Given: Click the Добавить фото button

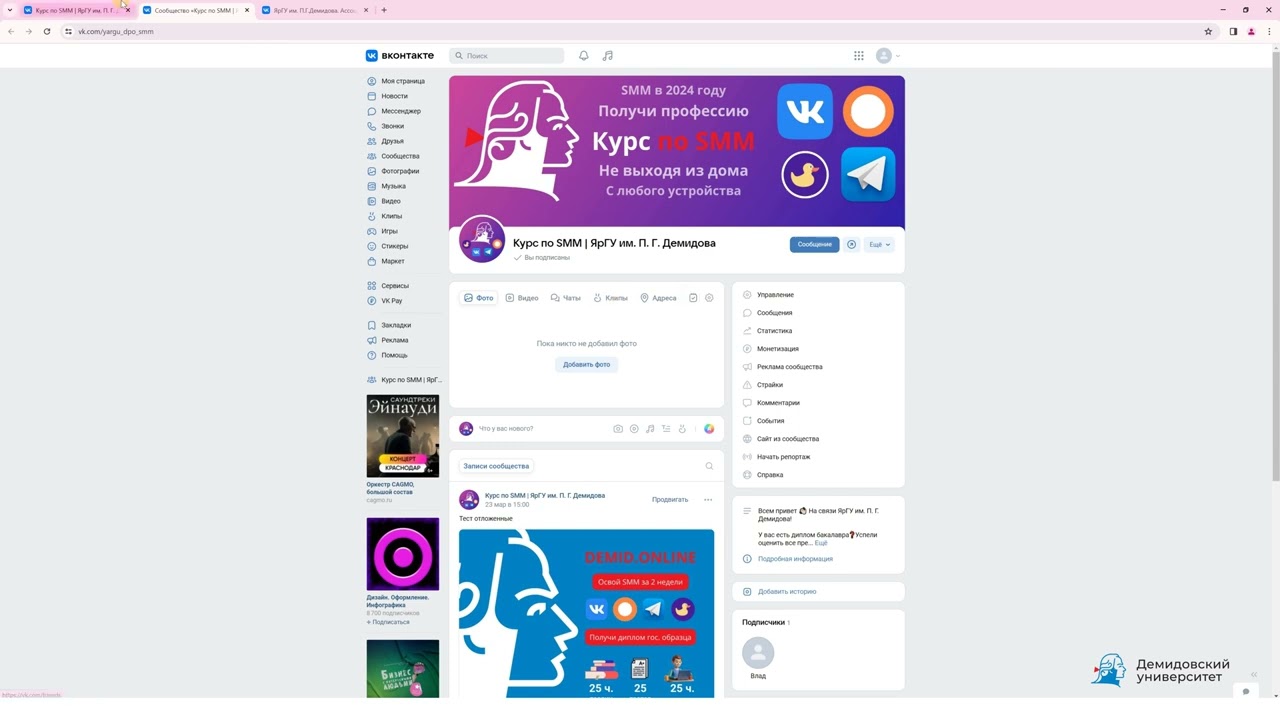Looking at the screenshot, I should 587,365.
